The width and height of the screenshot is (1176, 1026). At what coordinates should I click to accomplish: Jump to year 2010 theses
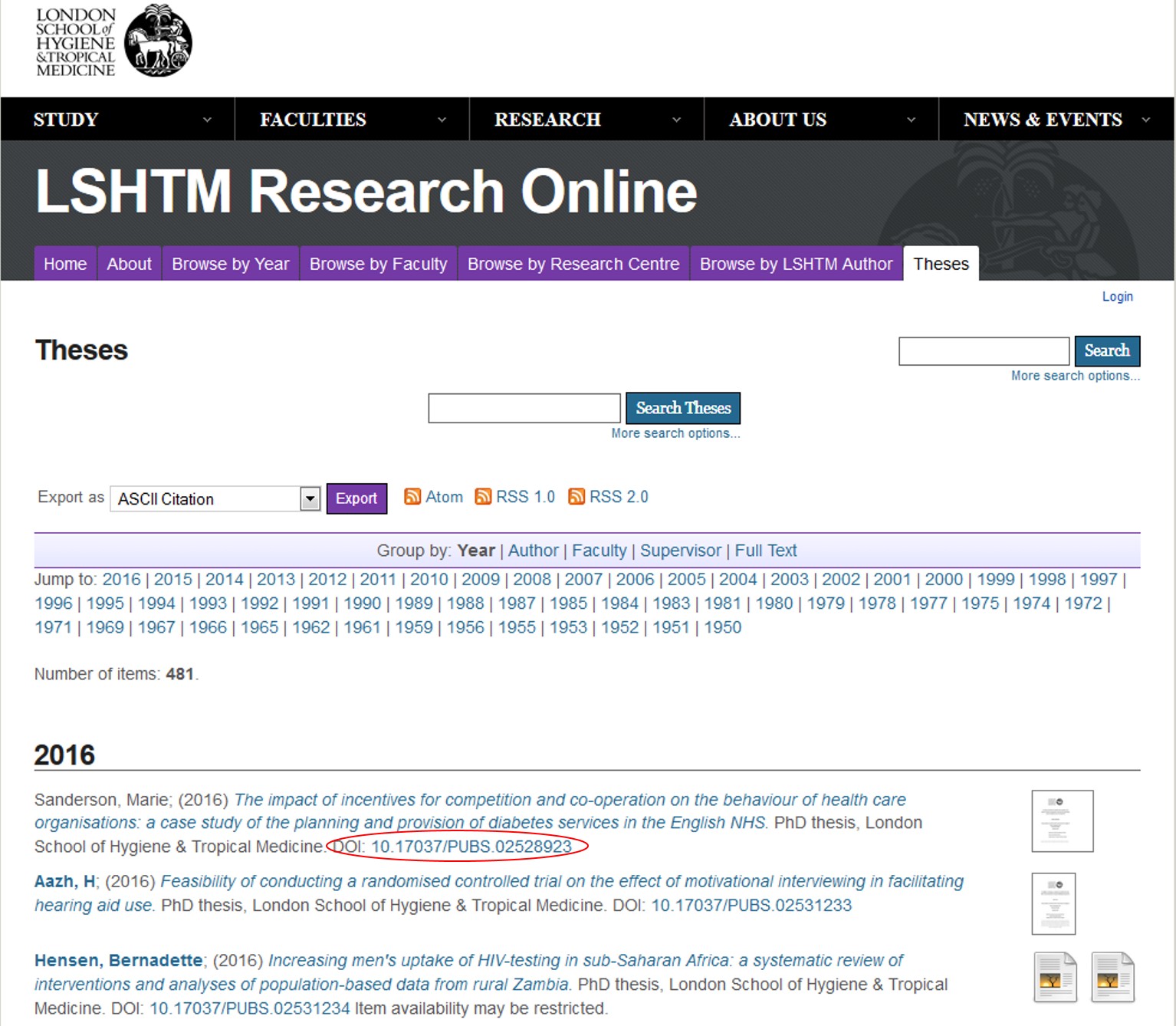(429, 580)
